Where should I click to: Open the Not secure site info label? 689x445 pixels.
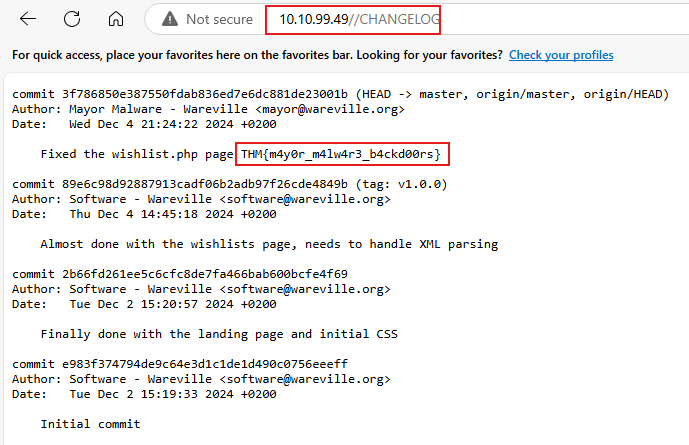tap(219, 19)
